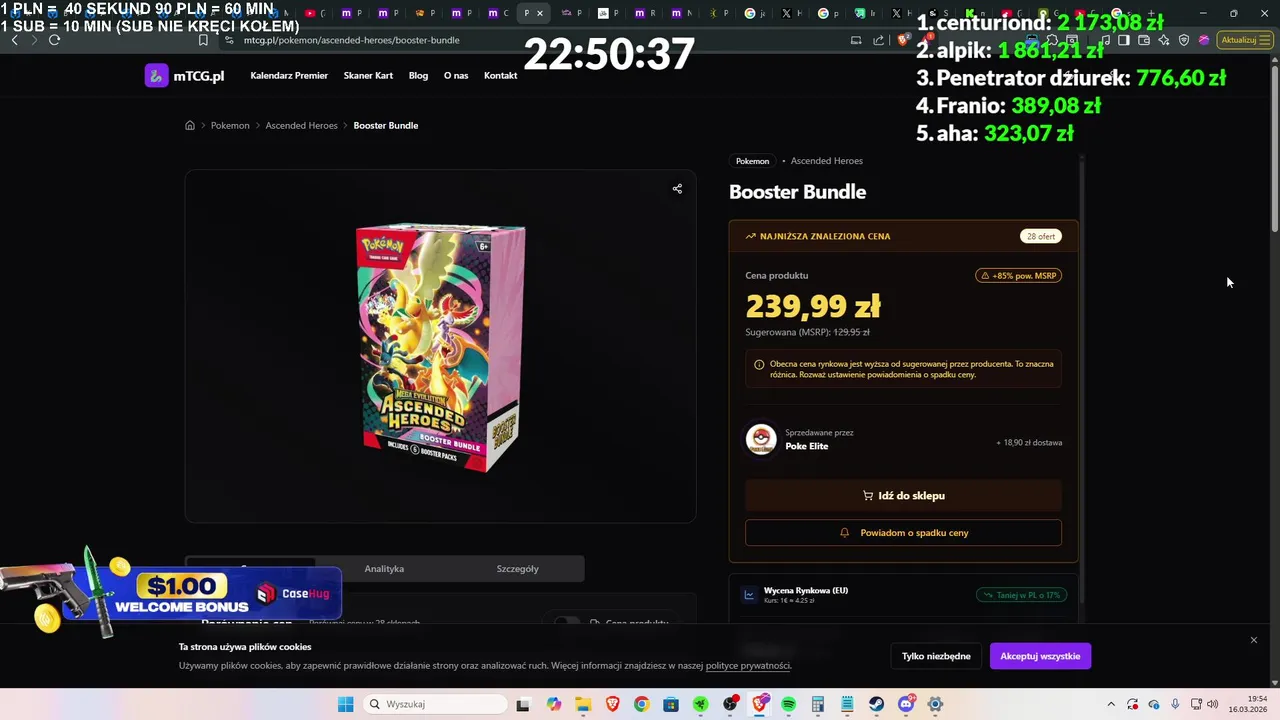Image resolution: width=1280 pixels, height=720 pixels.
Task: Open File Explorer from the taskbar
Action: pyautogui.click(x=583, y=704)
